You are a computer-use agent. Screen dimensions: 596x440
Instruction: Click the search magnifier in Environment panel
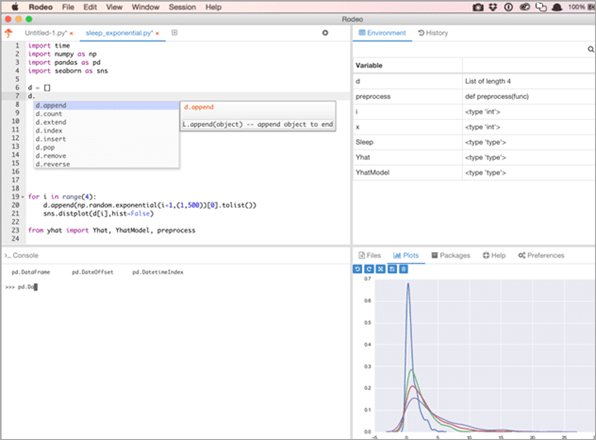coord(591,49)
